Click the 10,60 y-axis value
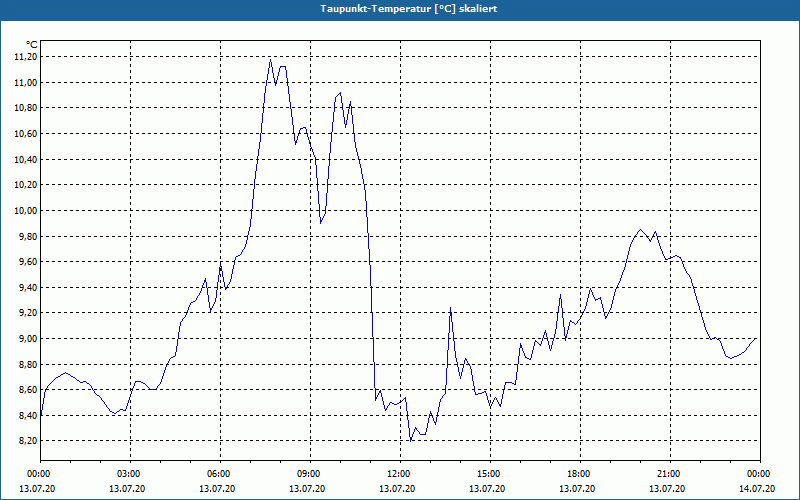 coord(26,134)
